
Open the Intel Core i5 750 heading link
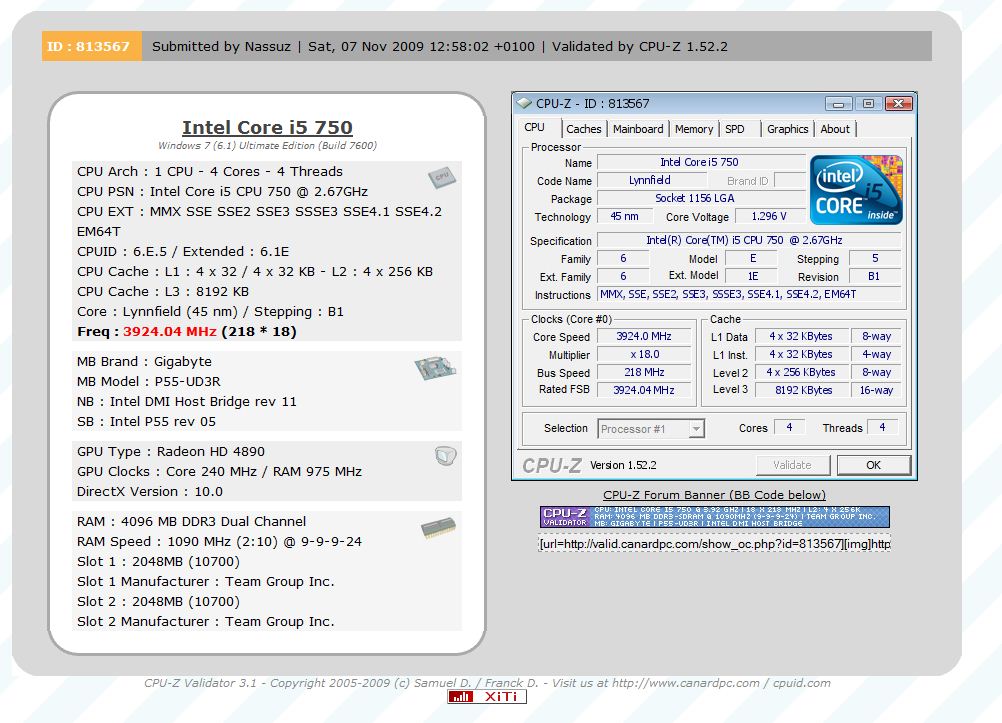pyautogui.click(x=267, y=127)
